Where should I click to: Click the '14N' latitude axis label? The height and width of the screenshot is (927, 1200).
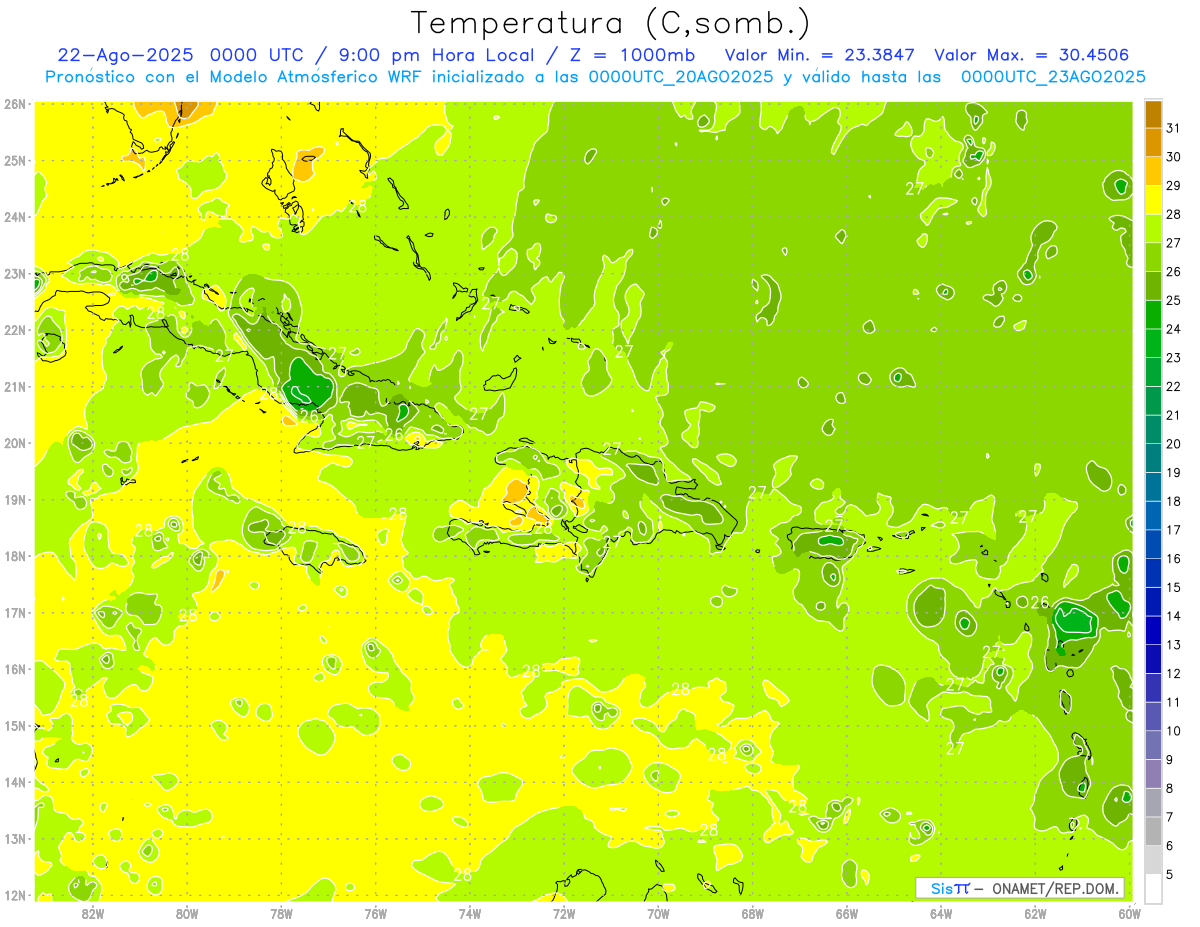coord(14,782)
